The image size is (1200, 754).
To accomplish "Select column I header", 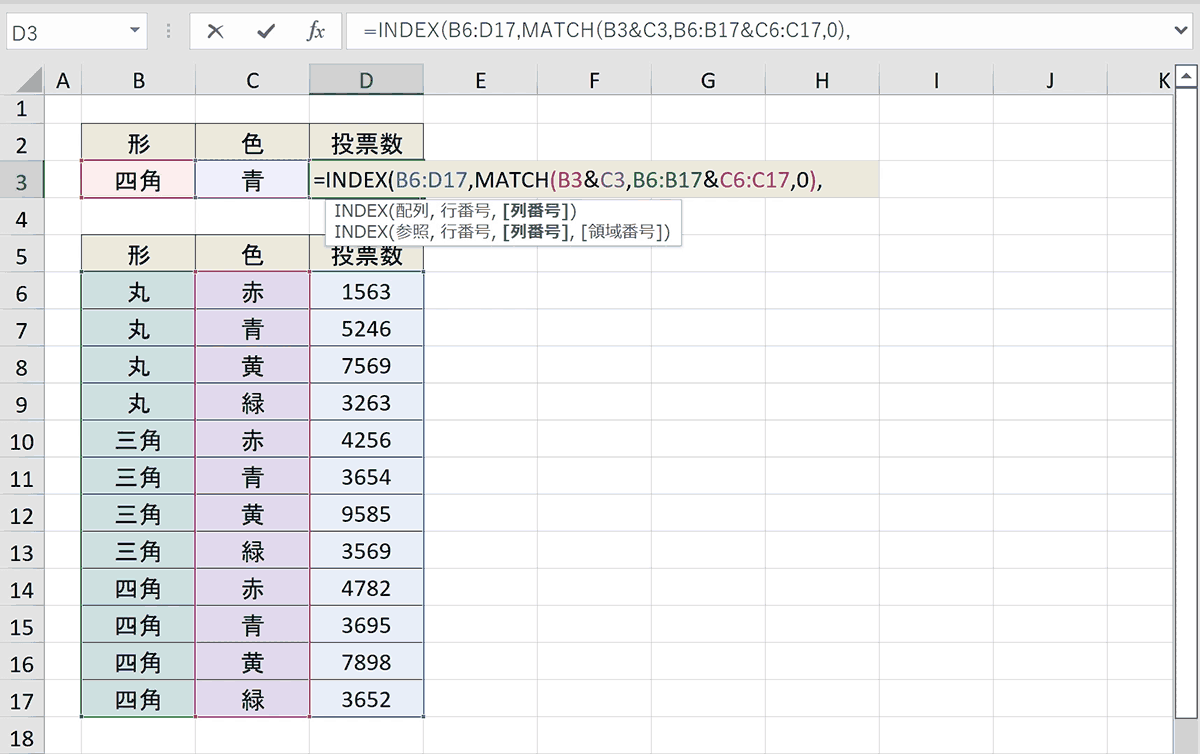I will 936,80.
